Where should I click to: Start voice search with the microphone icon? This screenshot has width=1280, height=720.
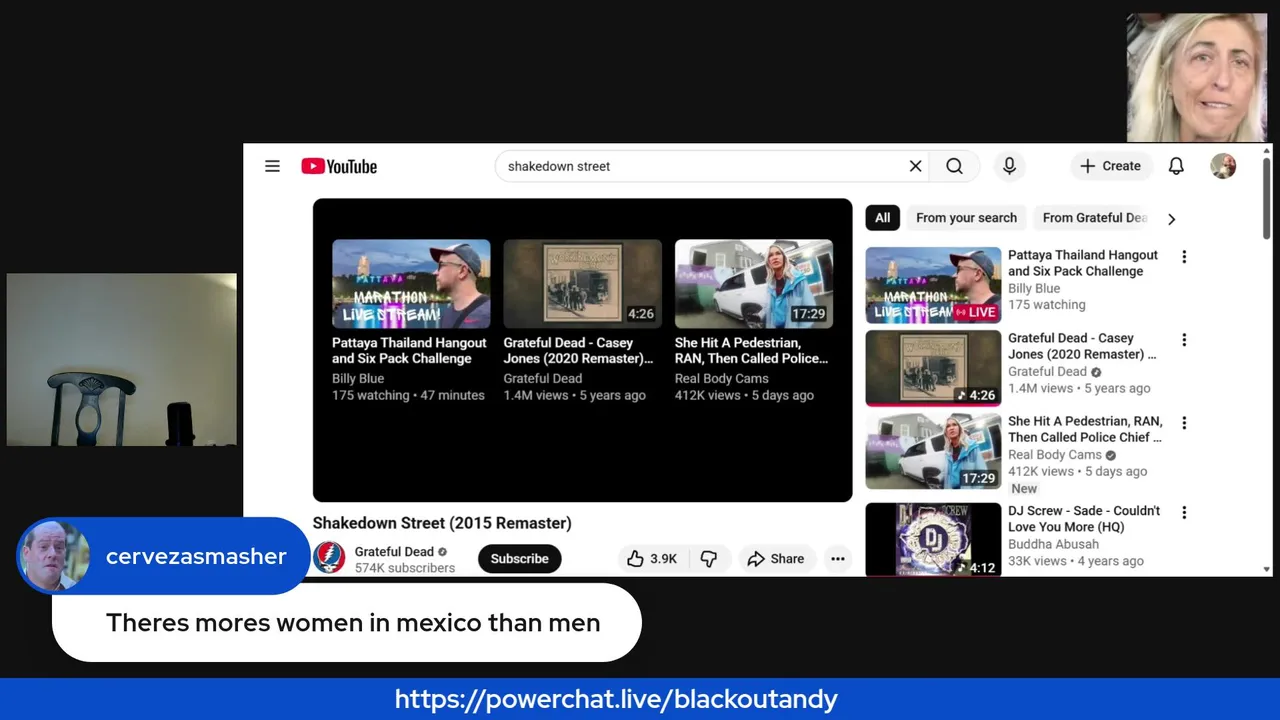(1009, 166)
